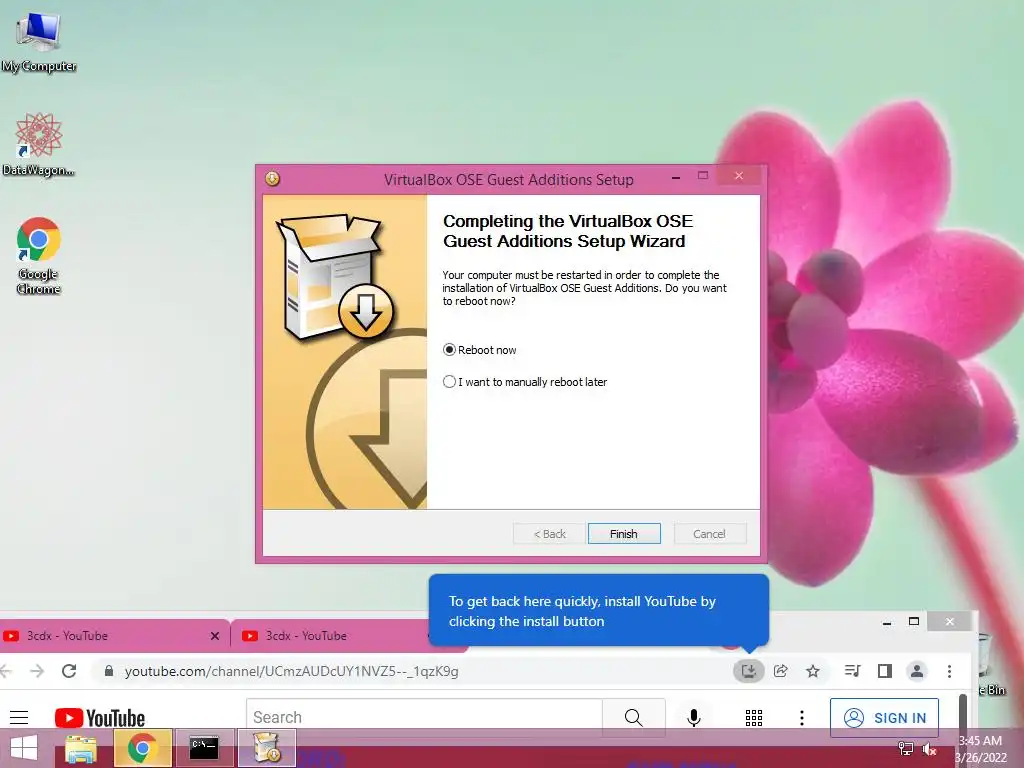Image resolution: width=1024 pixels, height=768 pixels.
Task: Open My Computer desktop icon
Action: (x=39, y=42)
